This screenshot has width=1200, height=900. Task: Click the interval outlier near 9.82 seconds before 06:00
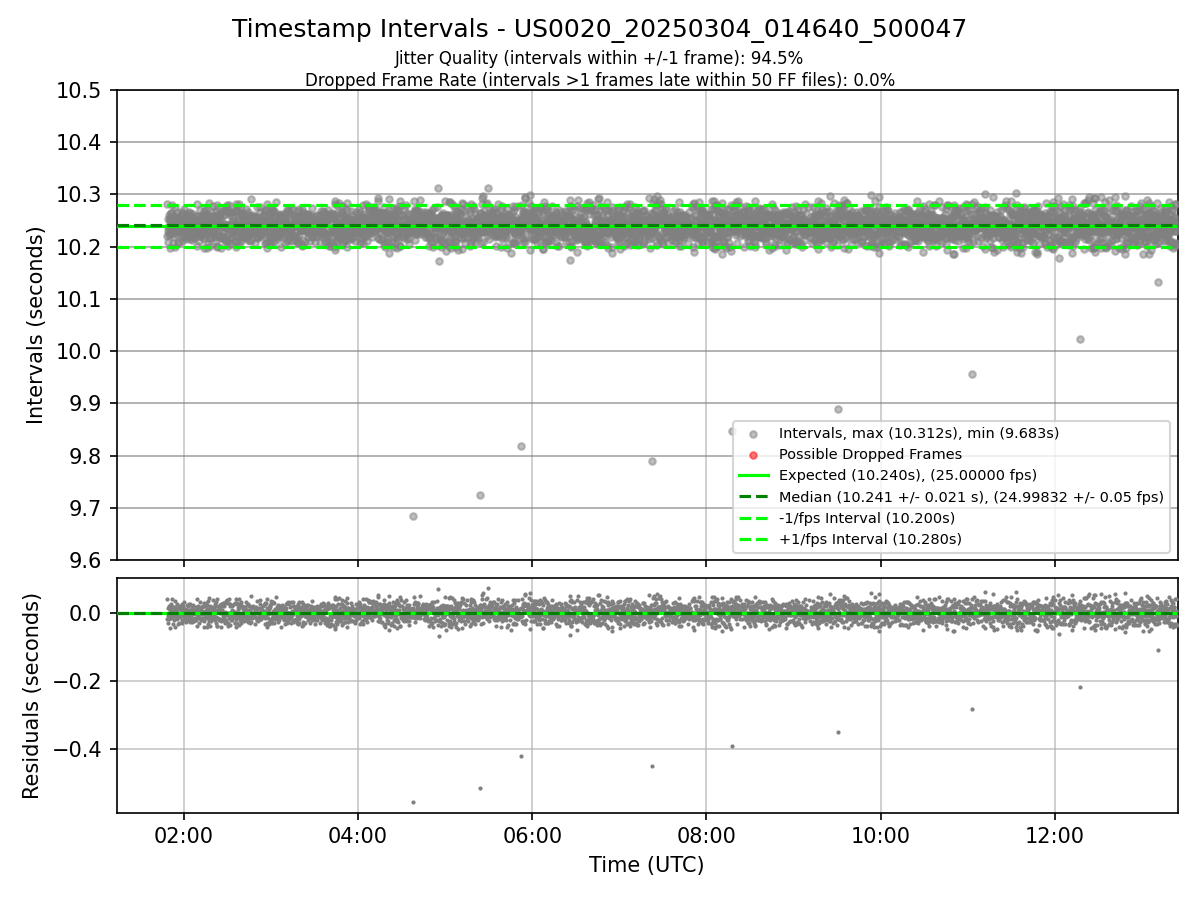coord(521,446)
